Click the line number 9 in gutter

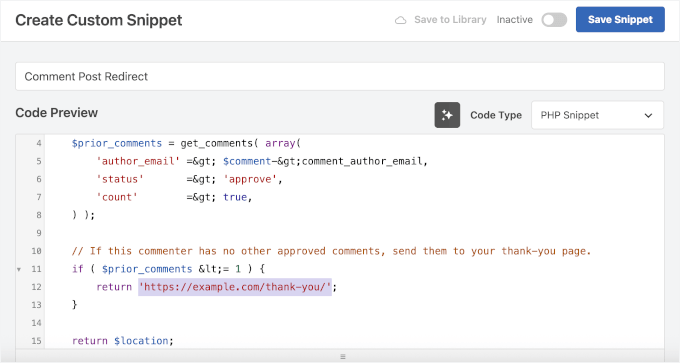(39, 233)
